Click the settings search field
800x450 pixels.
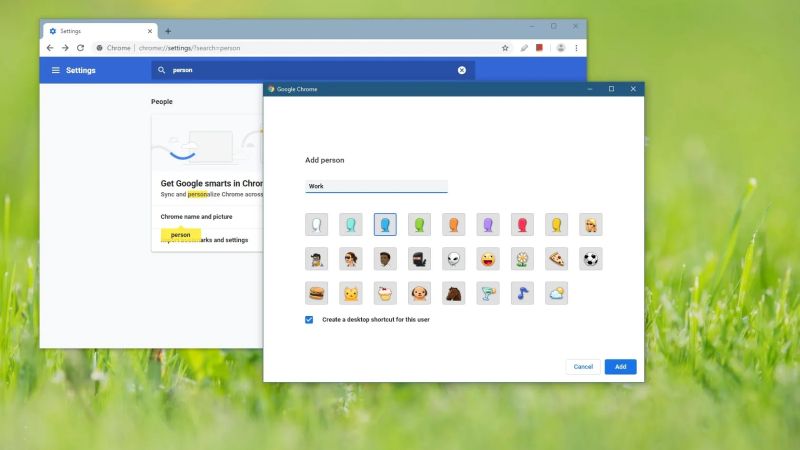tap(313, 70)
